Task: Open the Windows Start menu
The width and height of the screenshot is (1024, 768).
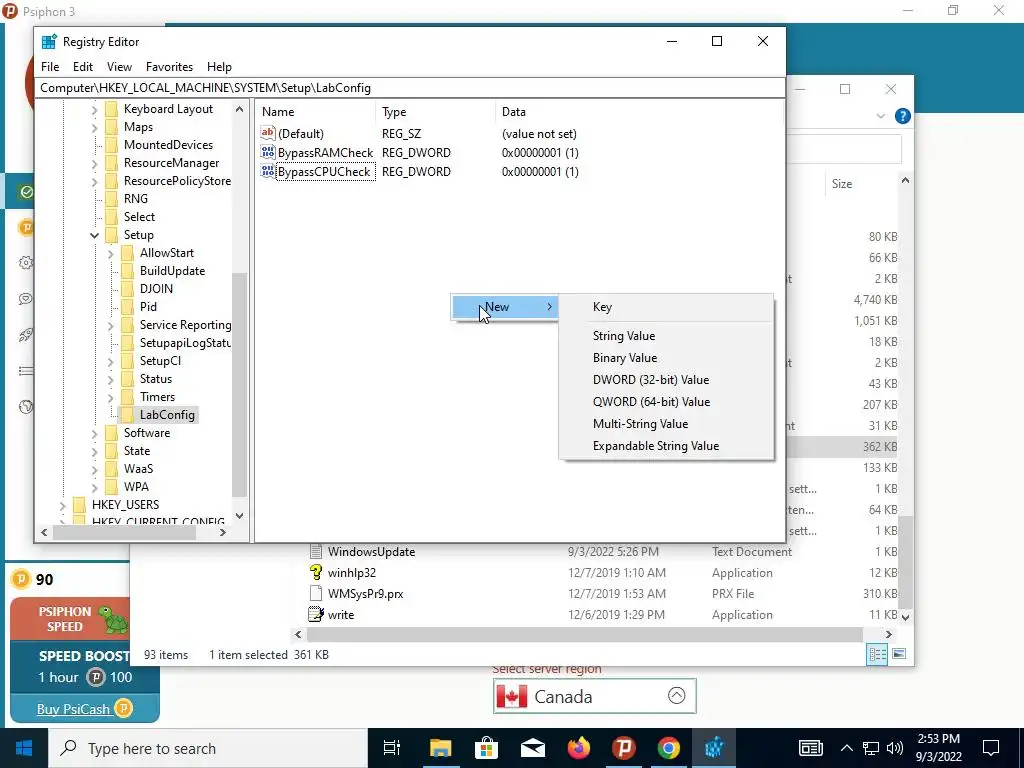Action: point(24,748)
